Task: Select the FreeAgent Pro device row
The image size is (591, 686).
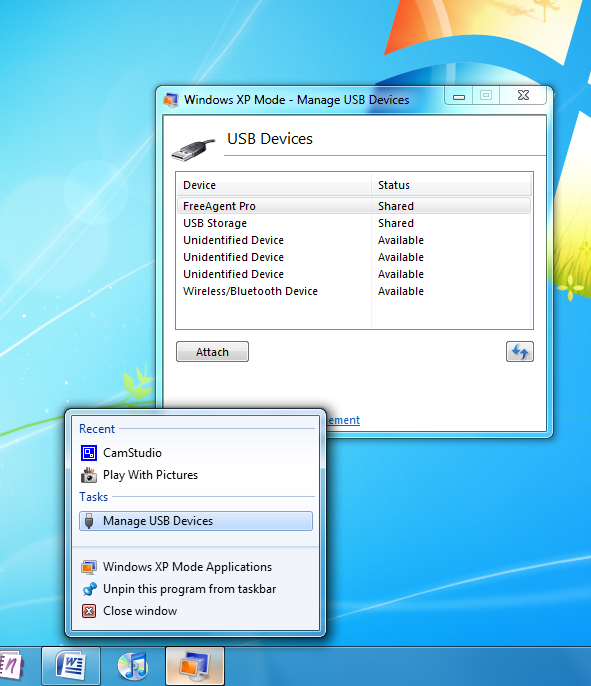Action: pos(354,206)
